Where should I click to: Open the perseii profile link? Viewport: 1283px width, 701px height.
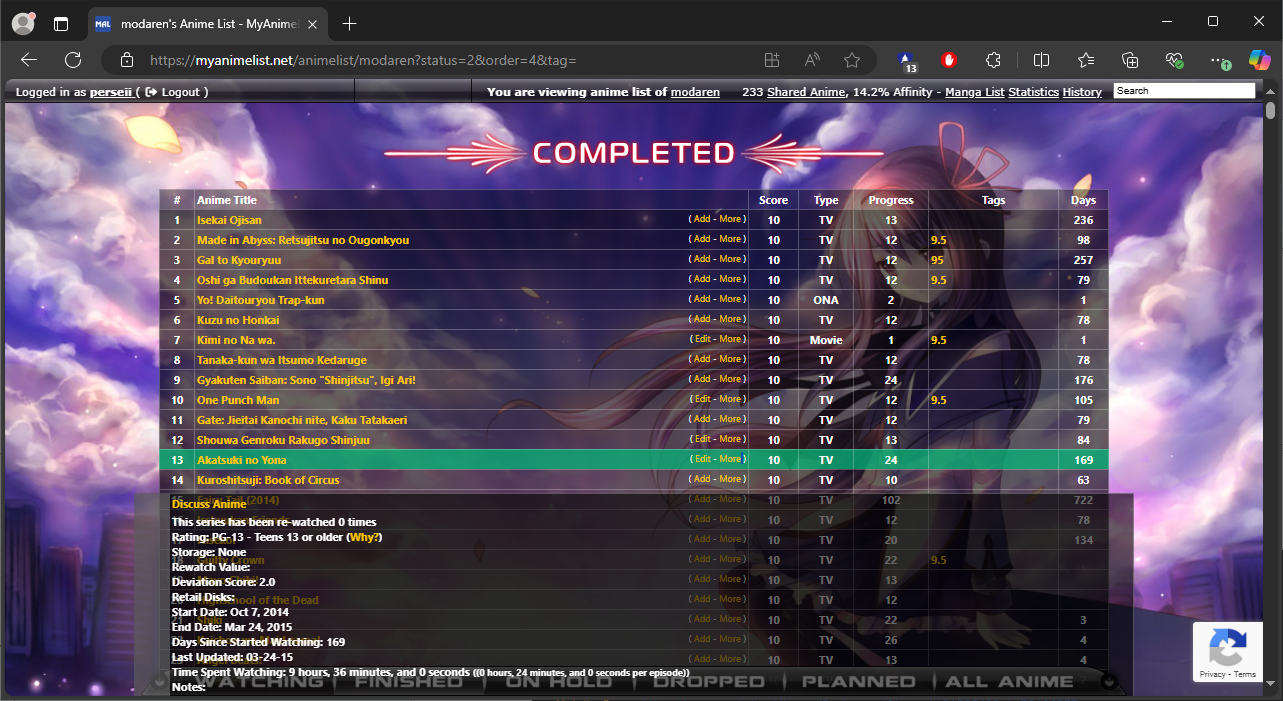coord(111,92)
